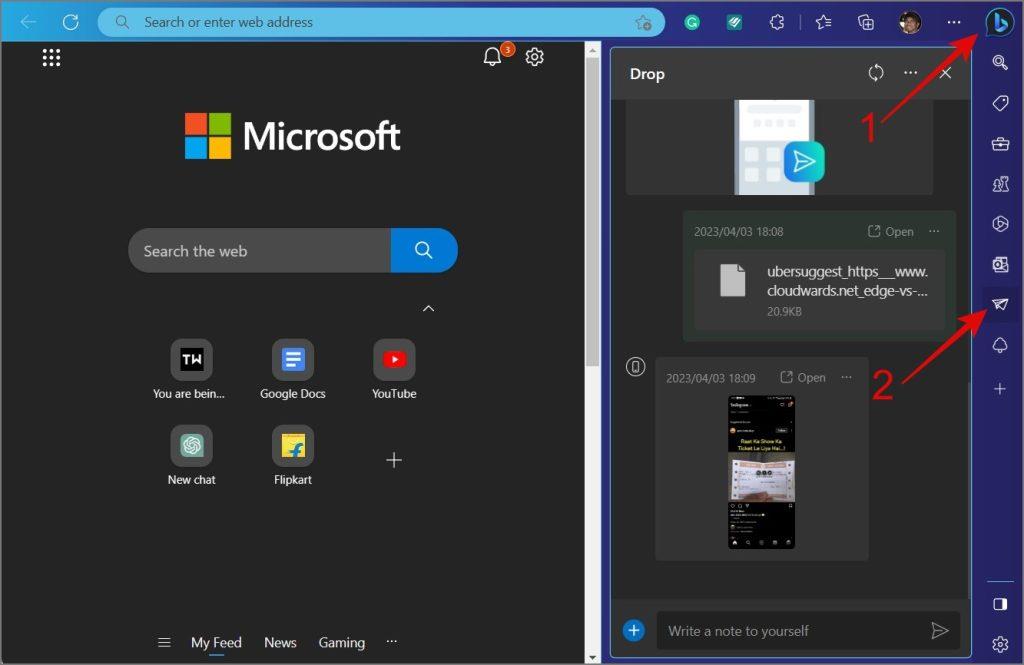Toggle the sidebar visibility button
The height and width of the screenshot is (665, 1024).
point(1000,604)
